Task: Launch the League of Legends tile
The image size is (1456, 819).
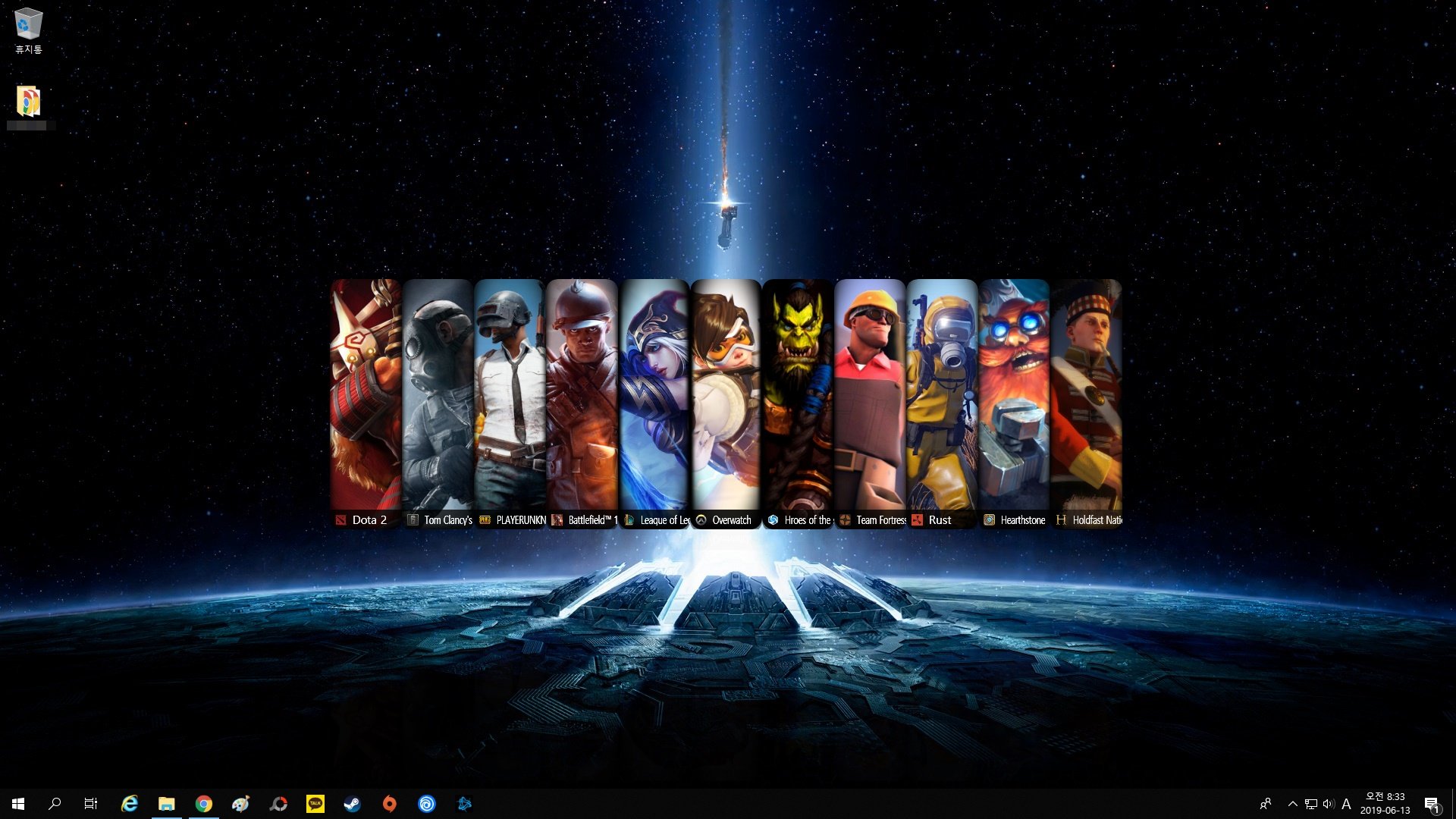Action: coord(654,403)
